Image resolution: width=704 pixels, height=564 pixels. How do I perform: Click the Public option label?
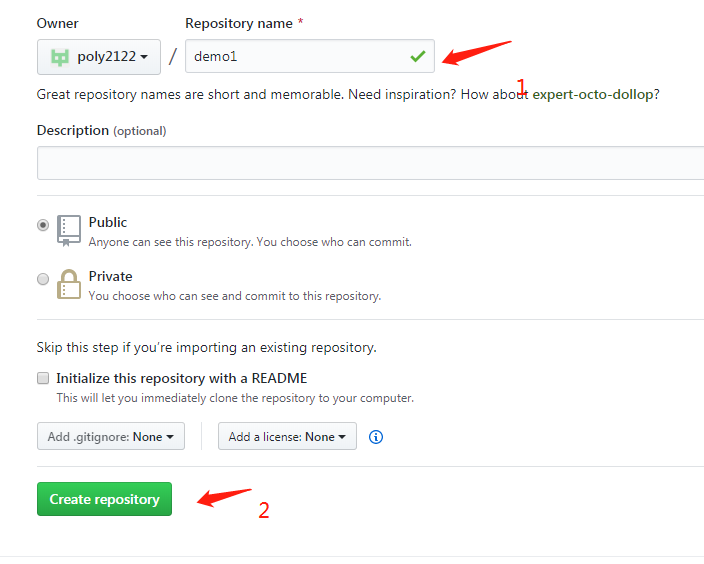(x=108, y=222)
